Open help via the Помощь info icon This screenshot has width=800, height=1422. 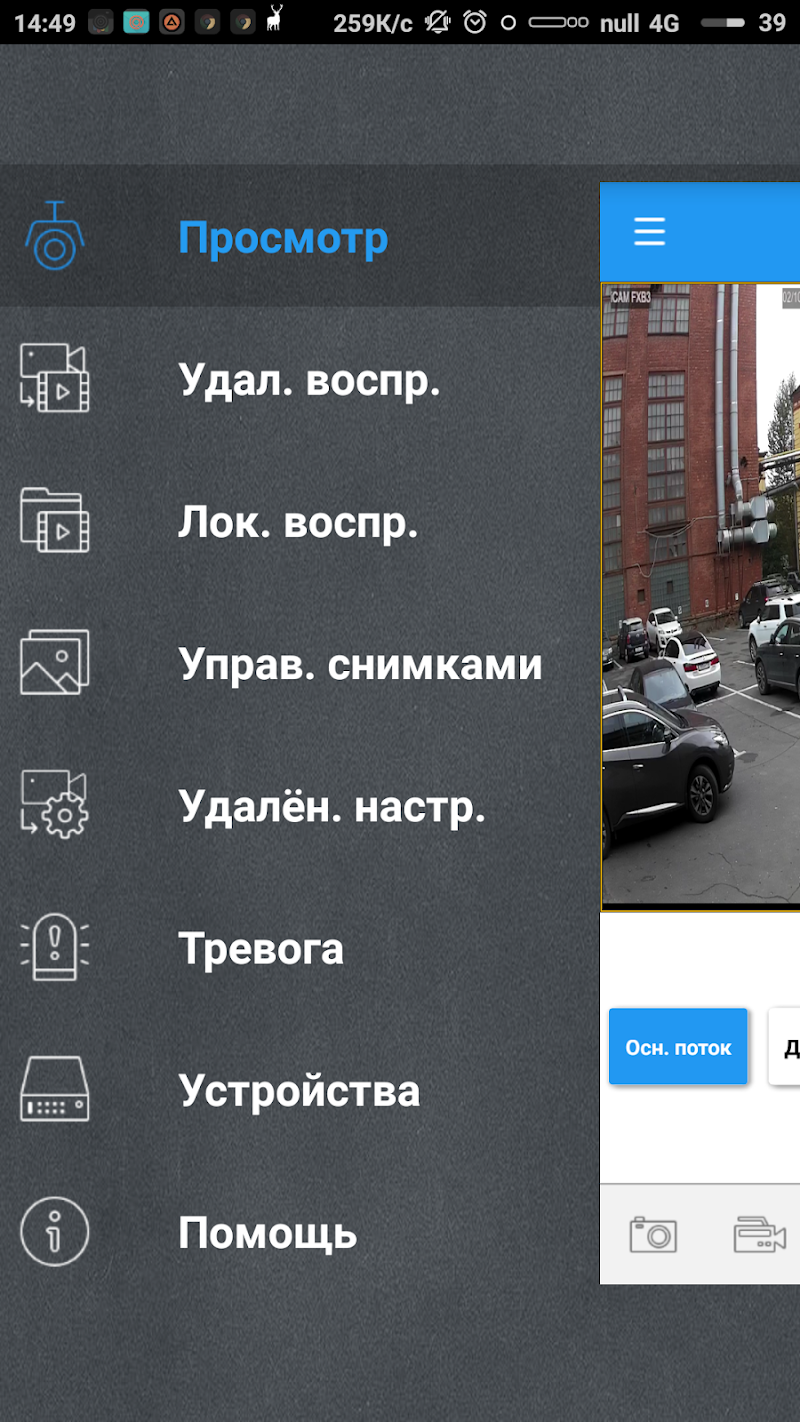(x=55, y=1233)
